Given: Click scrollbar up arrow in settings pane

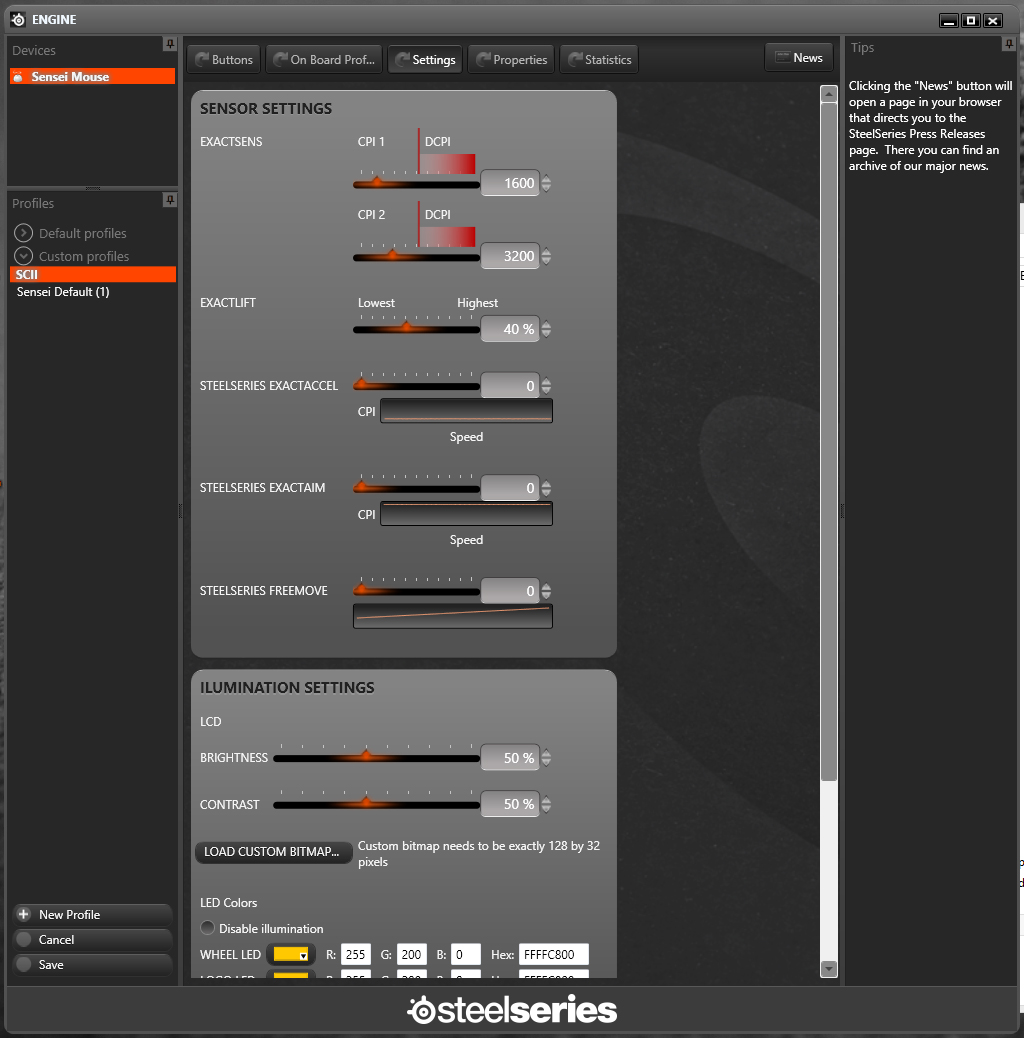Looking at the screenshot, I should pos(829,94).
